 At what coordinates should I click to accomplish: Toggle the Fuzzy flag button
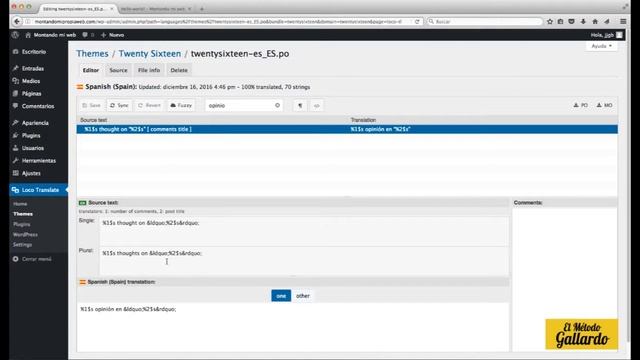181,105
